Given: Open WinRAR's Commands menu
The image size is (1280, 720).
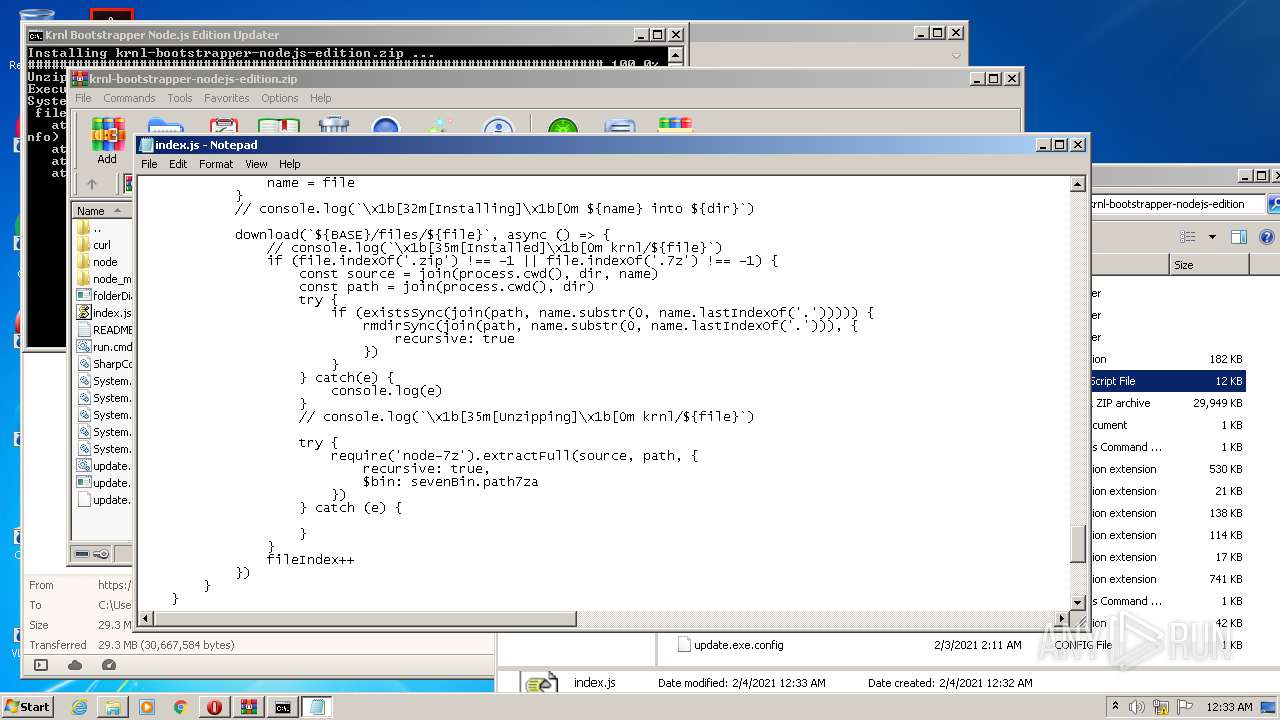Looking at the screenshot, I should coord(129,98).
